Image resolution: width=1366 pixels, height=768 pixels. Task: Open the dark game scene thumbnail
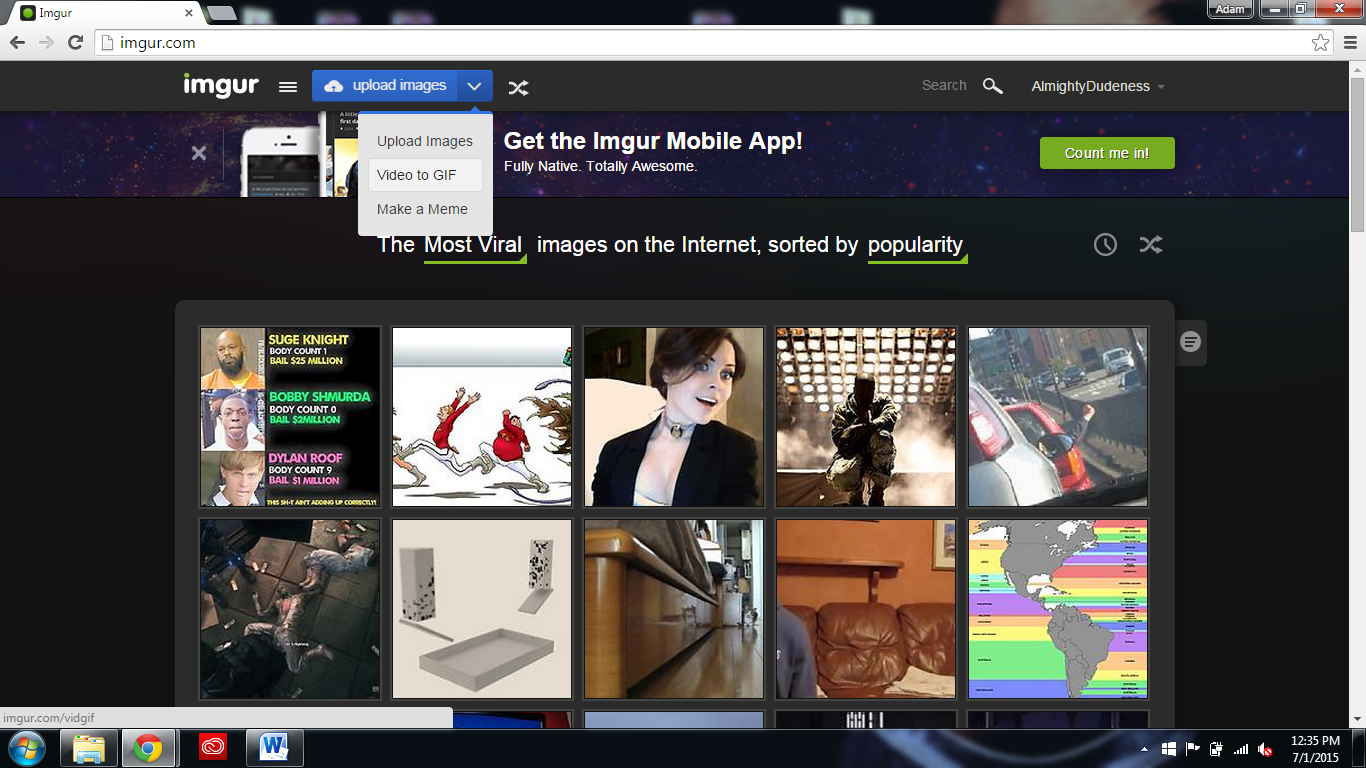point(290,609)
